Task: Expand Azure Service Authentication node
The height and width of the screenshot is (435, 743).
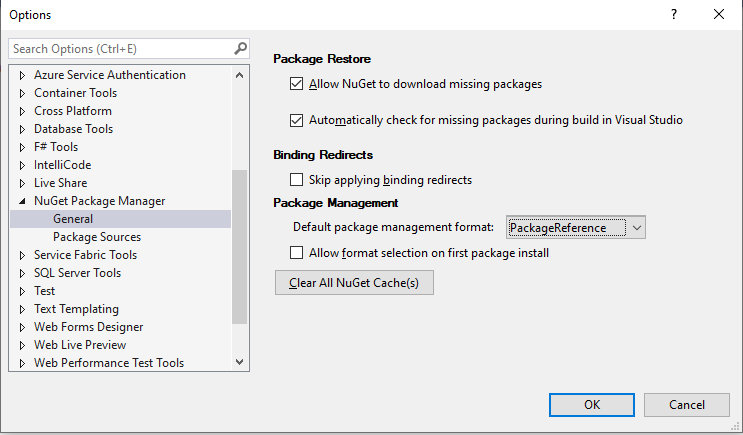Action: click(22, 75)
